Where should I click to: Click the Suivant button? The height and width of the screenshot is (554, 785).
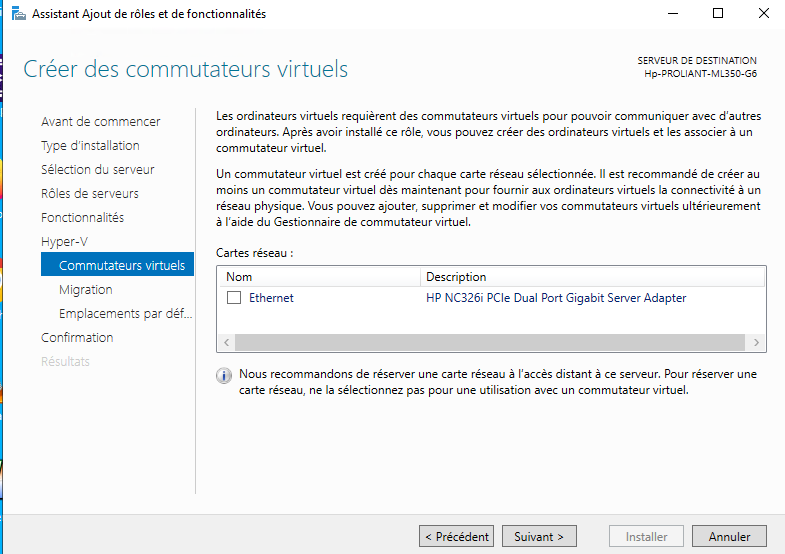(x=539, y=537)
